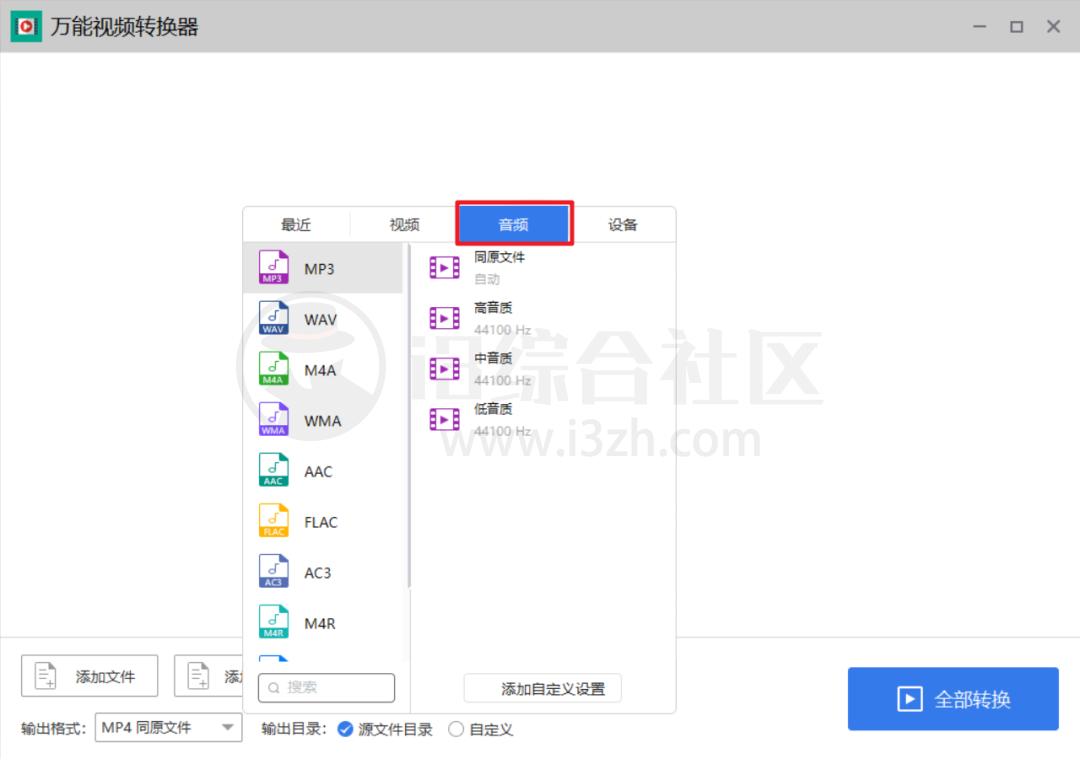Image resolution: width=1080 pixels, height=759 pixels.
Task: Click the 高音质 preset film icon
Action: point(444,318)
